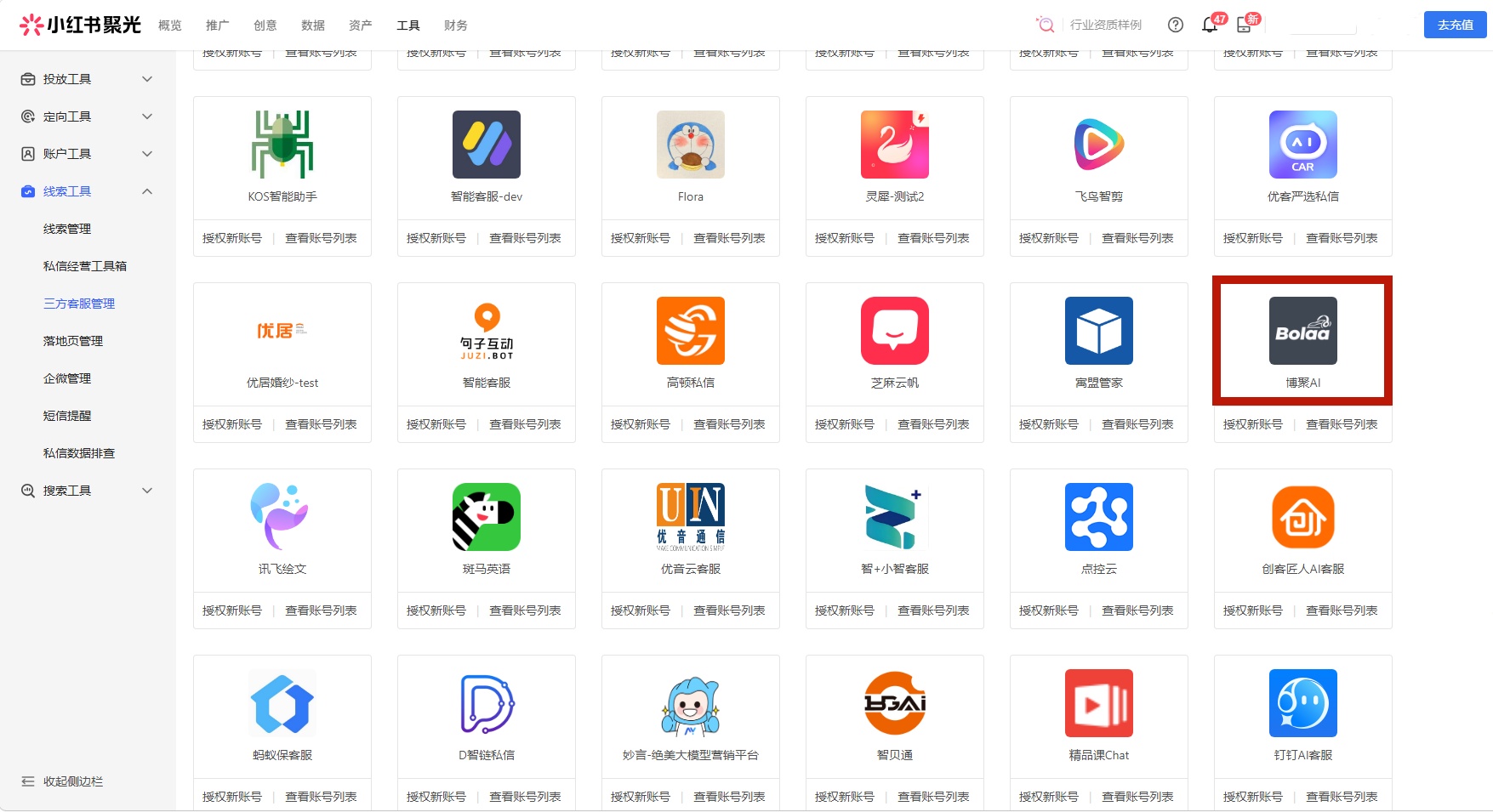
Task: Select the Flora Doraemon icon
Action: pos(691,145)
